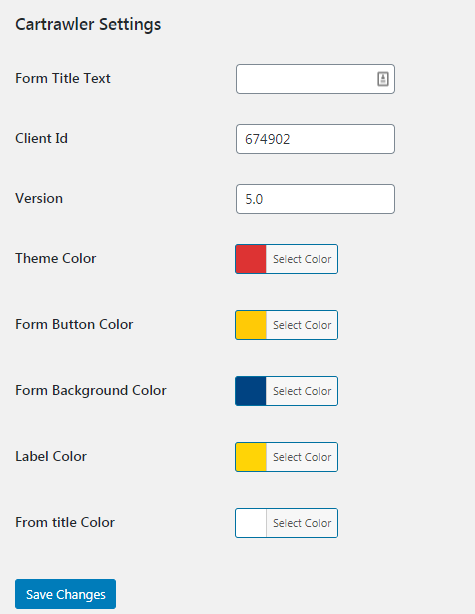
Task: Click the autofill icon in Form Title Text field
Action: coord(383,79)
